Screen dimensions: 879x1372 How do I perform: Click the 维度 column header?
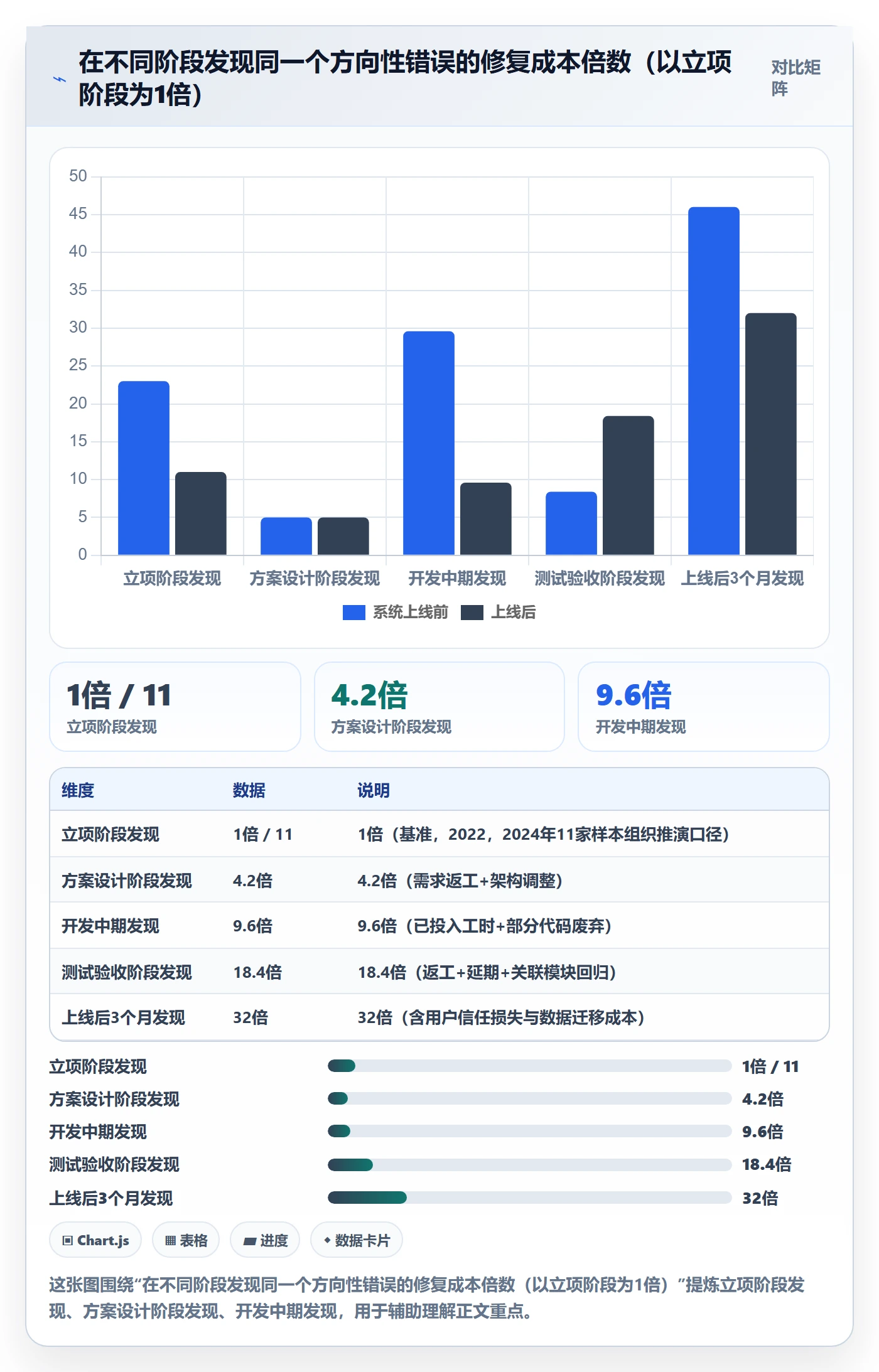78,790
